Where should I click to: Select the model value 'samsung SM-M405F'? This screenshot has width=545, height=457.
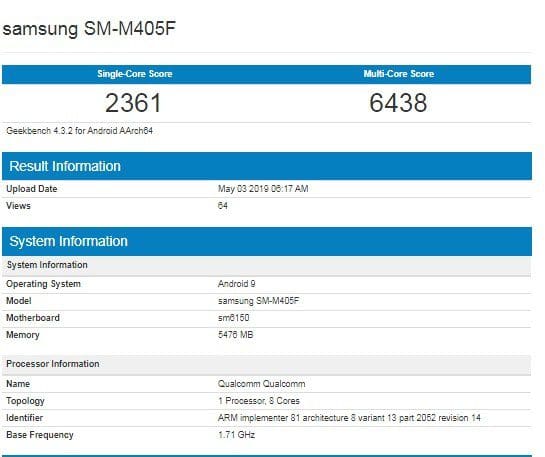[x=259, y=301]
